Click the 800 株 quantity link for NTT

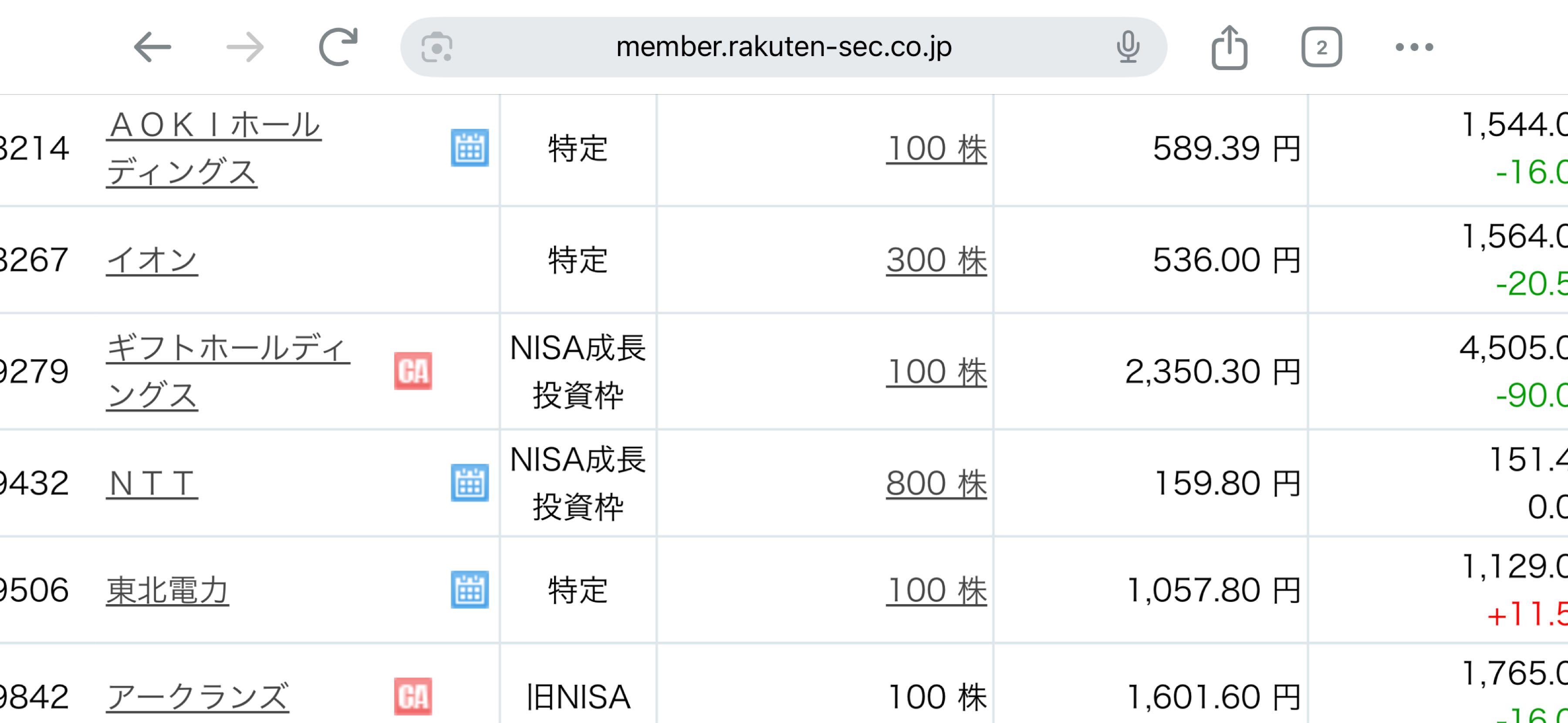936,484
